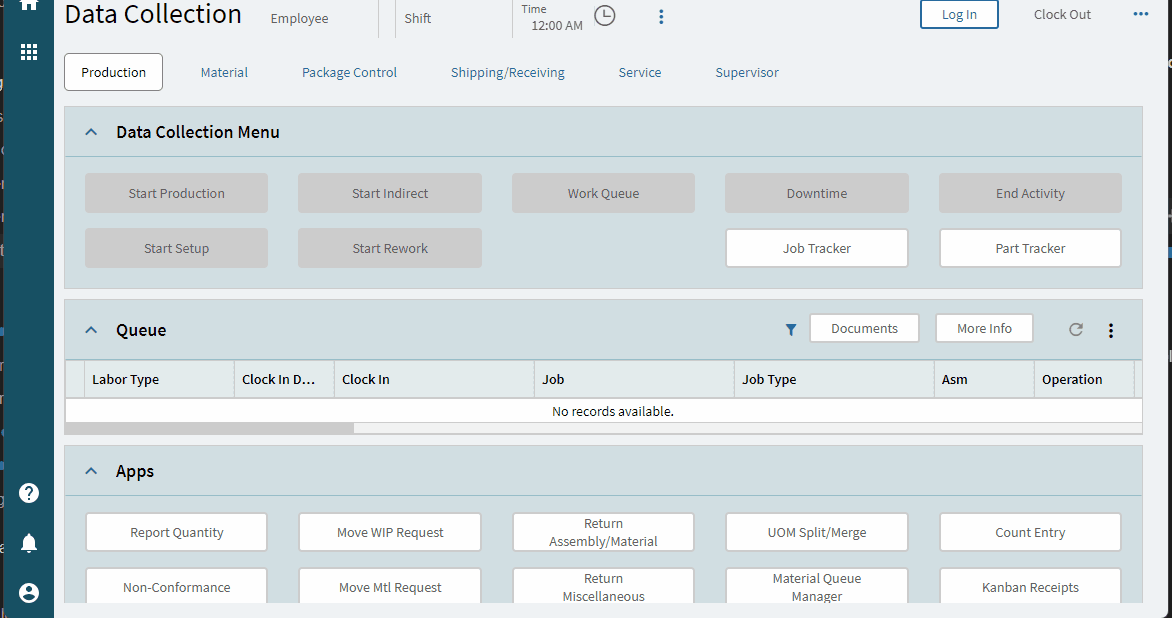Click the Start Rework button

(390, 248)
